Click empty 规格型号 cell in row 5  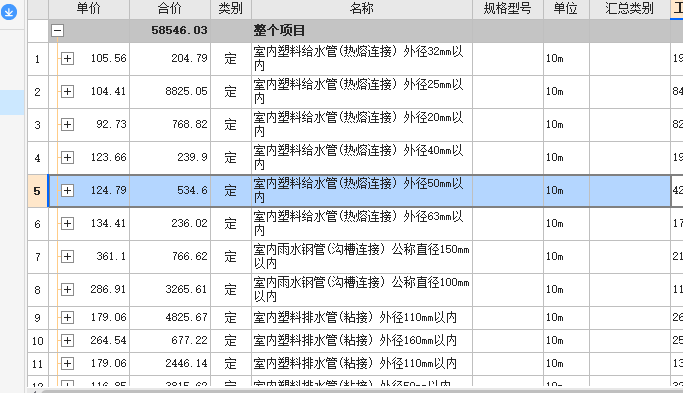tap(508, 190)
